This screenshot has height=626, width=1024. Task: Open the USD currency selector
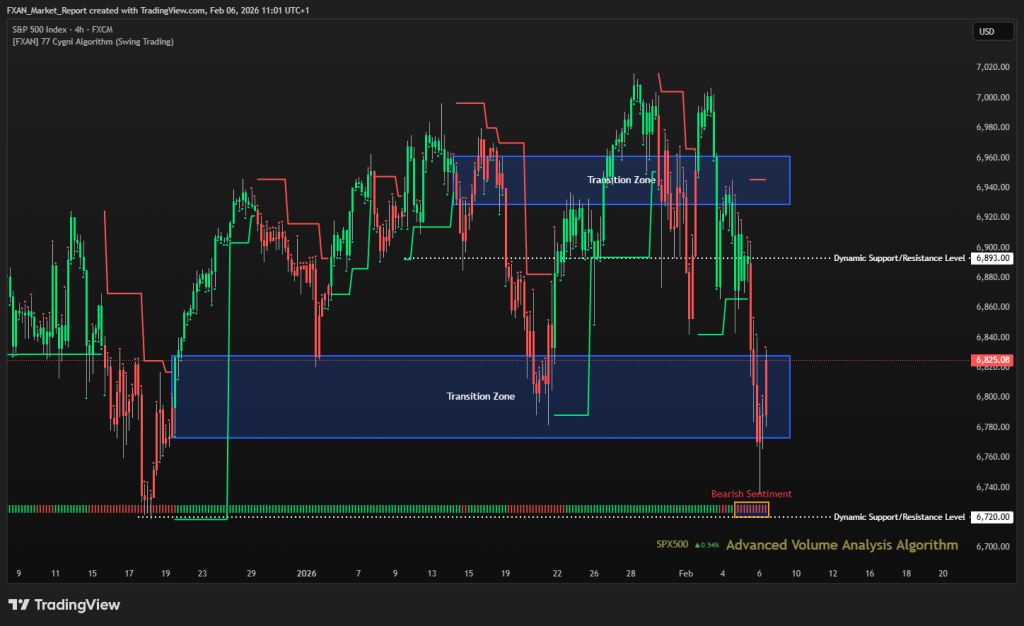(x=985, y=32)
